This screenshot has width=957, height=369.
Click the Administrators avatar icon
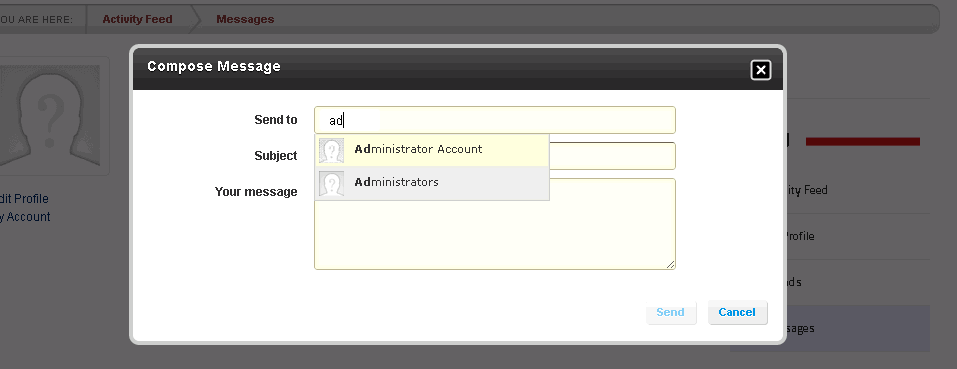pos(331,184)
